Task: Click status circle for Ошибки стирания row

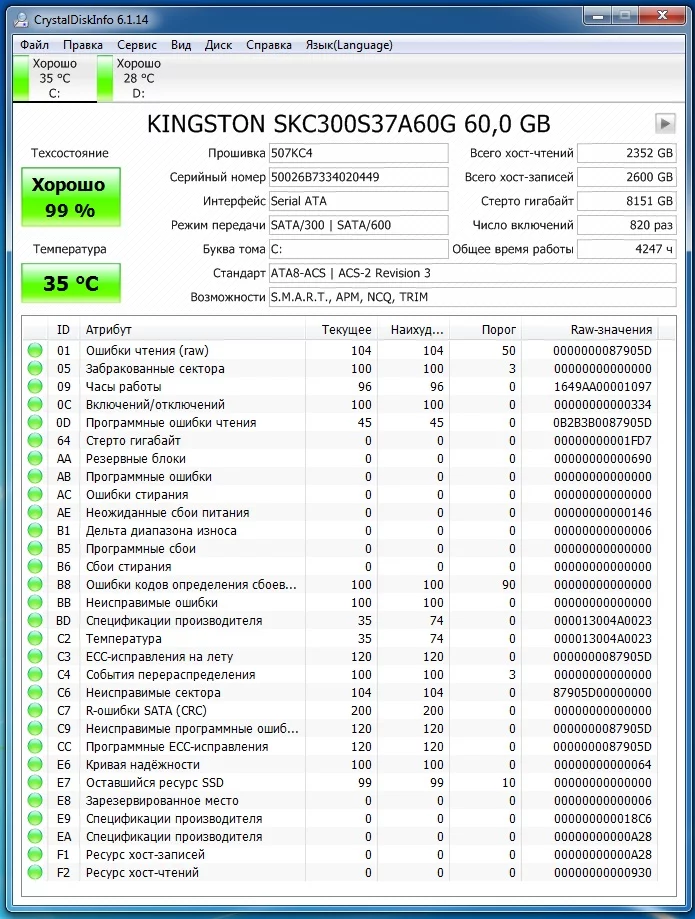Action: pos(35,495)
